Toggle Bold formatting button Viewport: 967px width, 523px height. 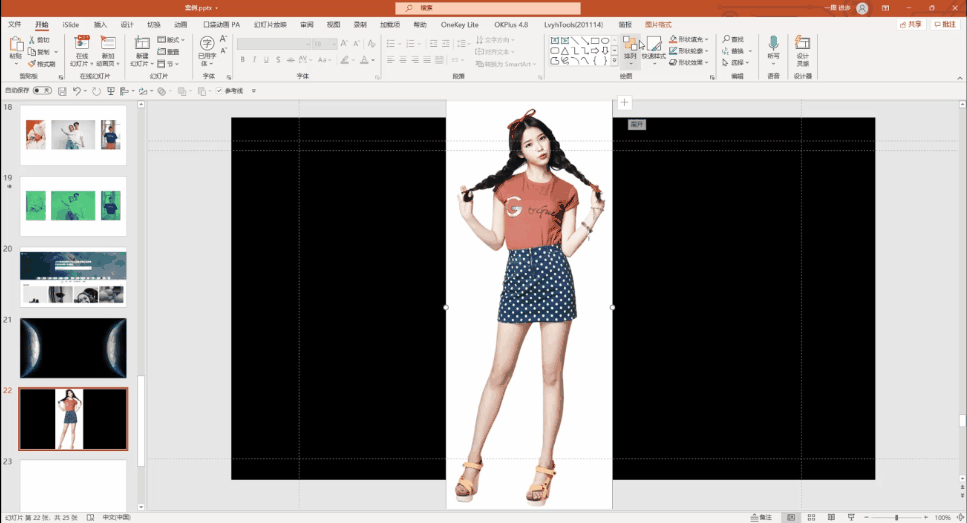242,60
